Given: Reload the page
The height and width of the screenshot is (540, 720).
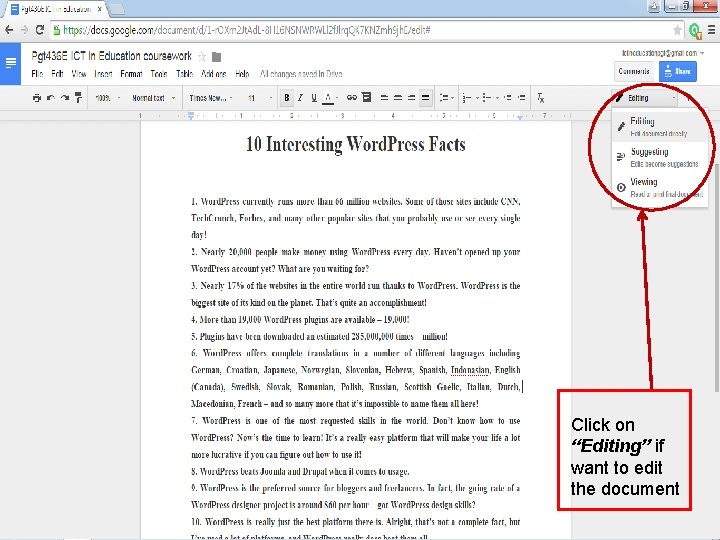Looking at the screenshot, I should point(40,30).
